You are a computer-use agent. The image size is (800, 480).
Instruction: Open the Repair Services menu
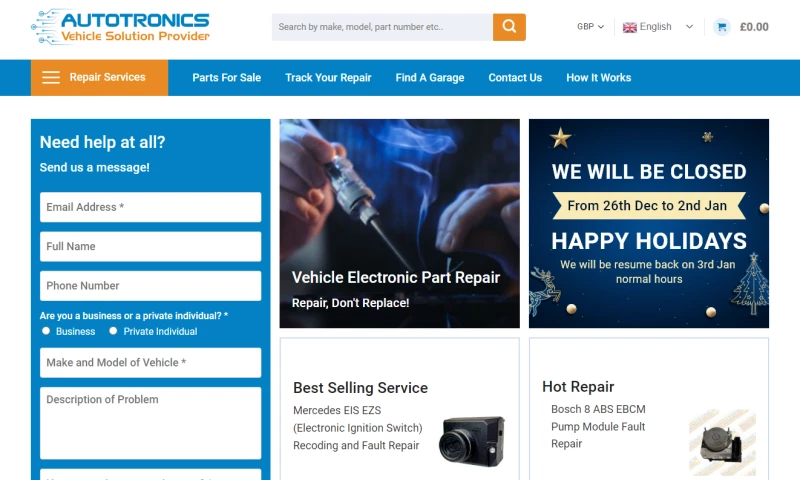click(x=99, y=78)
